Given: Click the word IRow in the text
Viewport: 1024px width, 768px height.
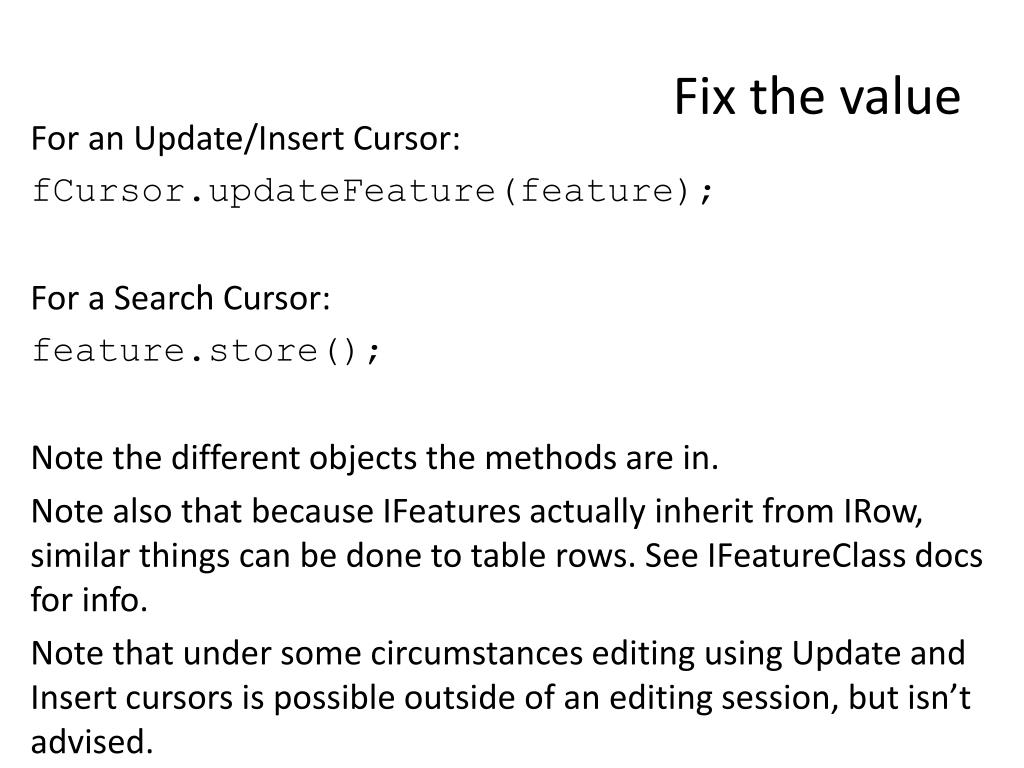Looking at the screenshot, I should (x=882, y=511).
